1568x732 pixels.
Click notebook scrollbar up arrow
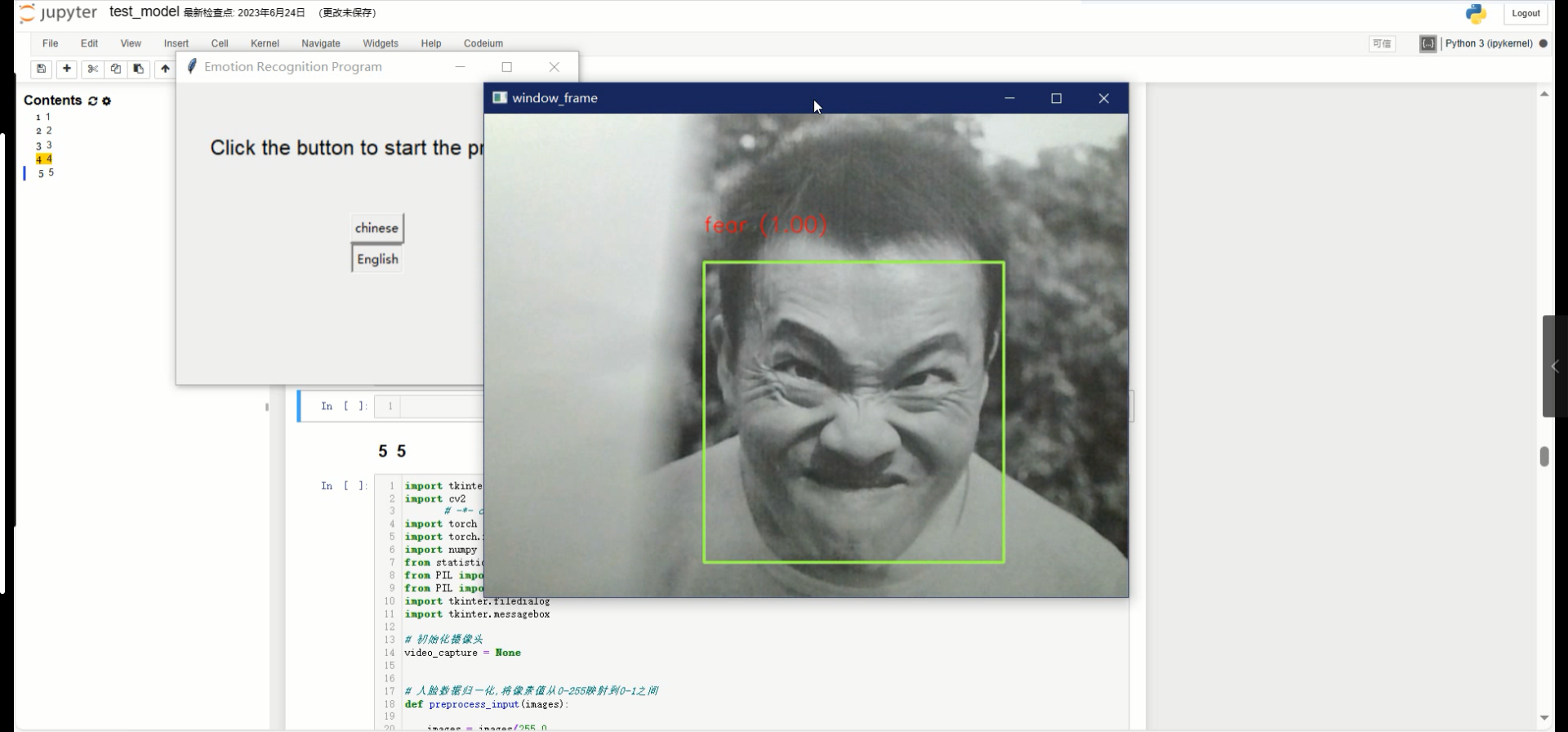1544,94
